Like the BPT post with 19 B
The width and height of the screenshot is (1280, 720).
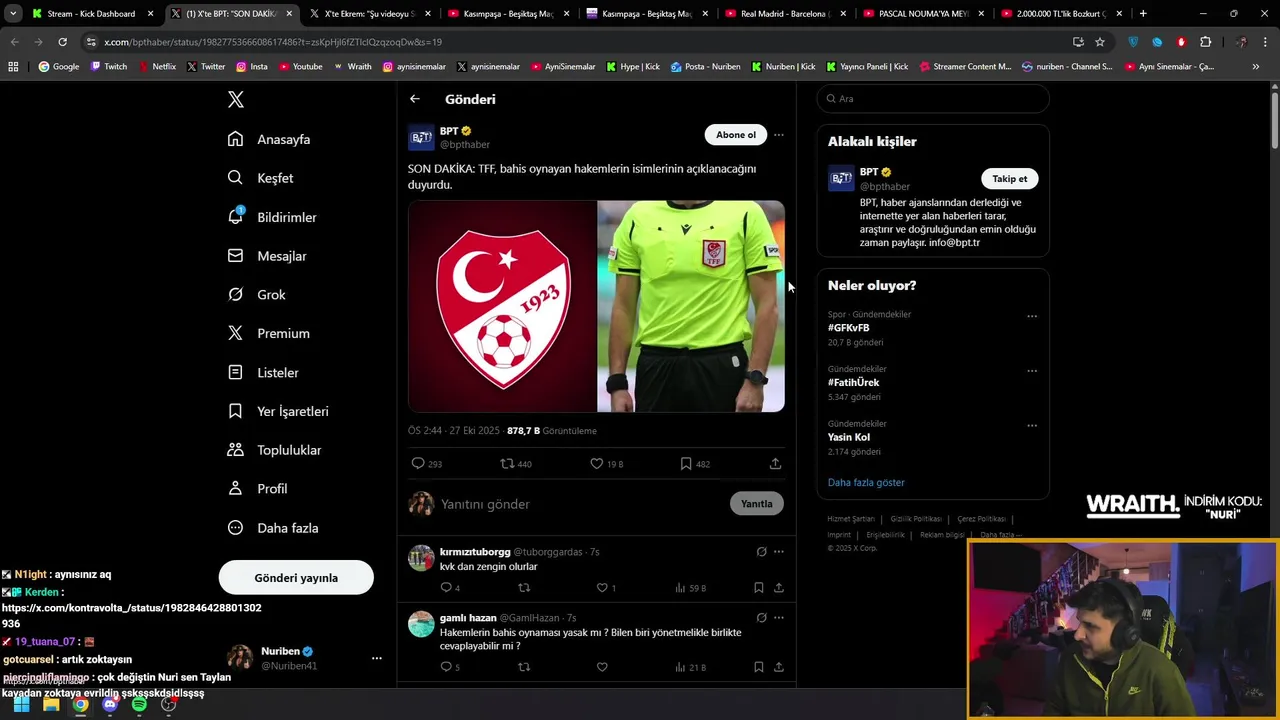coord(606,464)
